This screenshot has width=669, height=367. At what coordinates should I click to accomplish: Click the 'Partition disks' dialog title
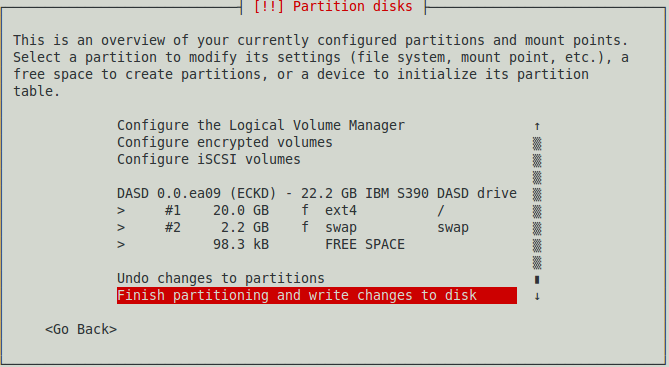click(333, 6)
